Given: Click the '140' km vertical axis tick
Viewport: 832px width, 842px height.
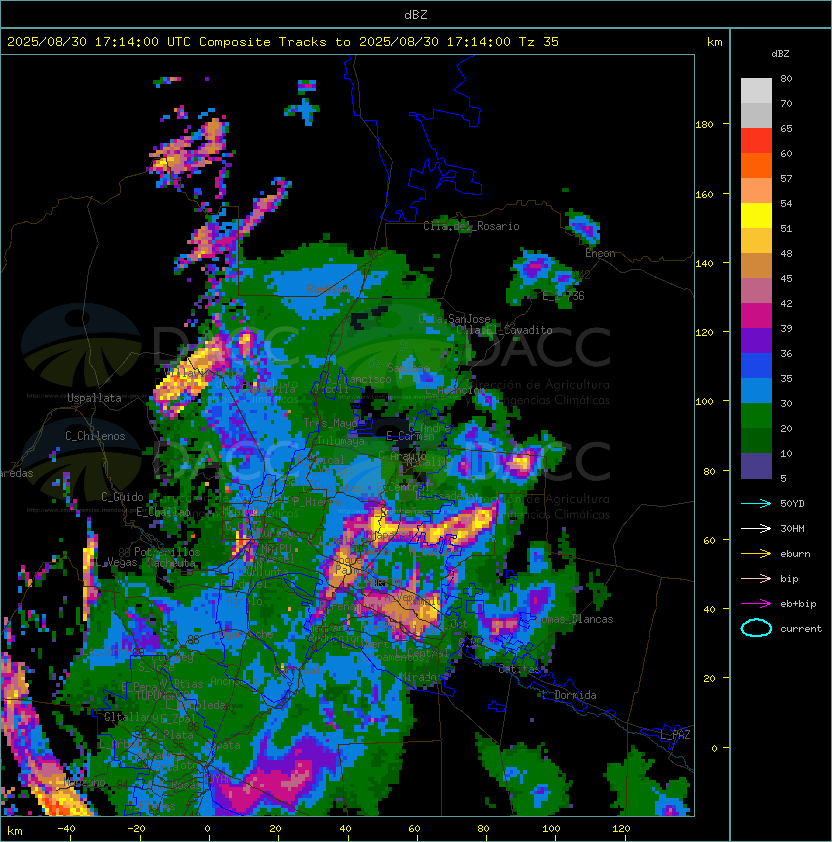Looking at the screenshot, I should (x=704, y=264).
